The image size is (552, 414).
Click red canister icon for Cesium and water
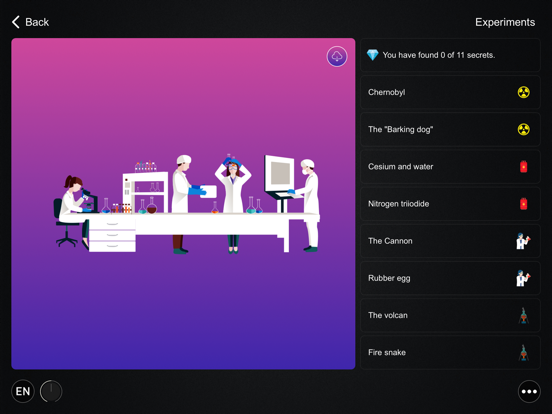(523, 167)
